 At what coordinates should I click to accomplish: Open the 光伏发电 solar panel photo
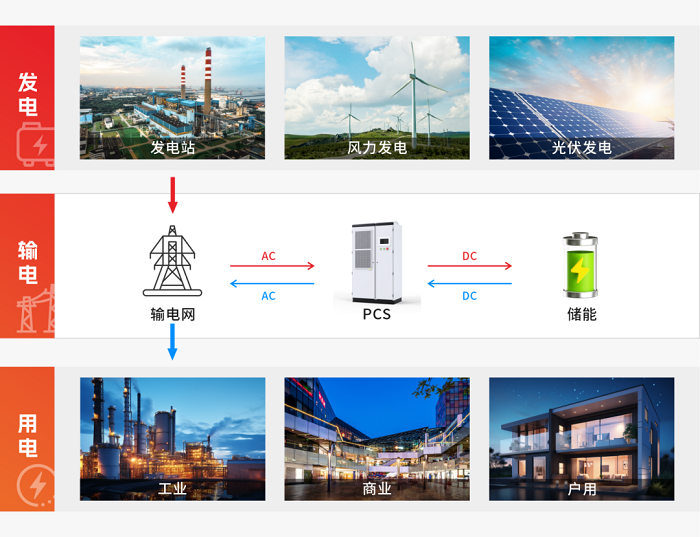pos(581,97)
